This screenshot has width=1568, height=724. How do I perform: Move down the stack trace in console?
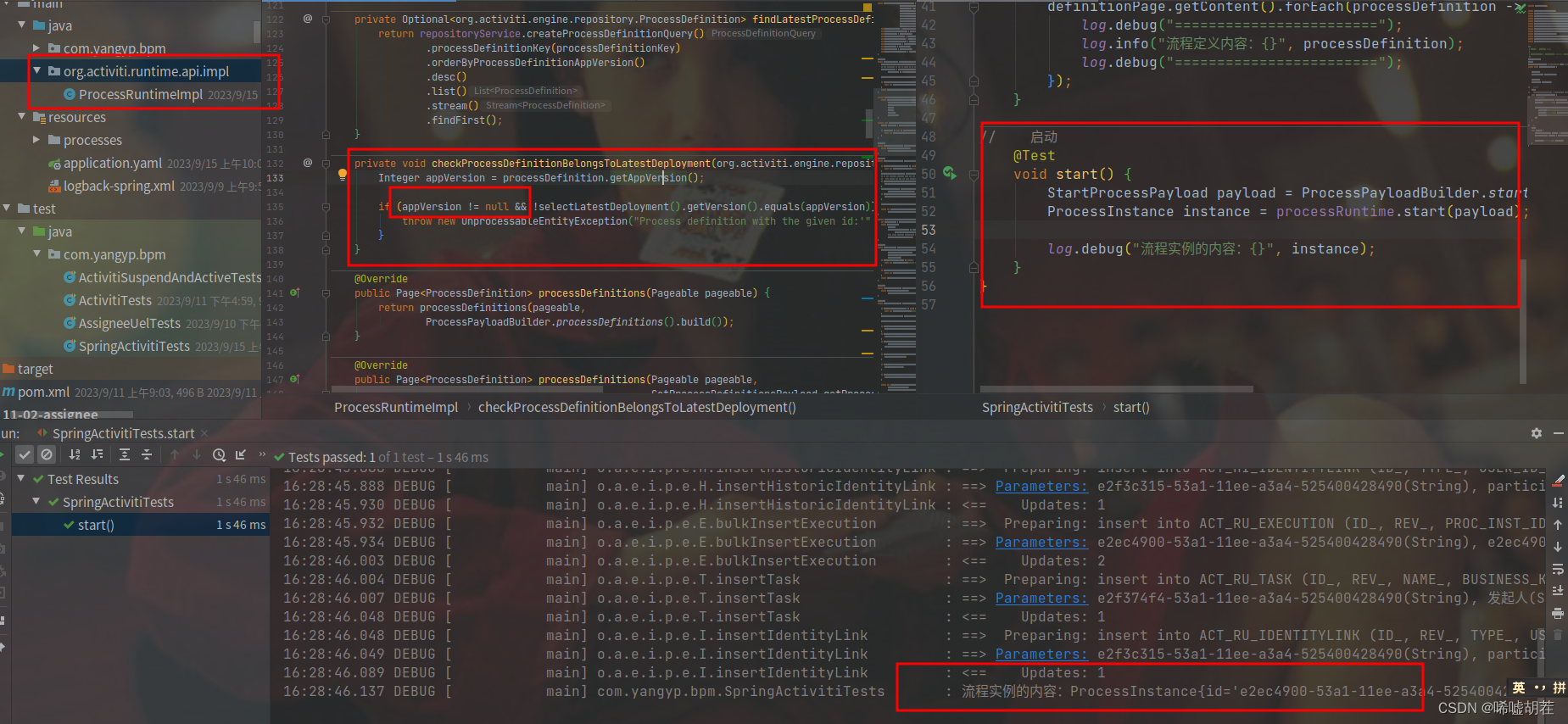click(1559, 547)
